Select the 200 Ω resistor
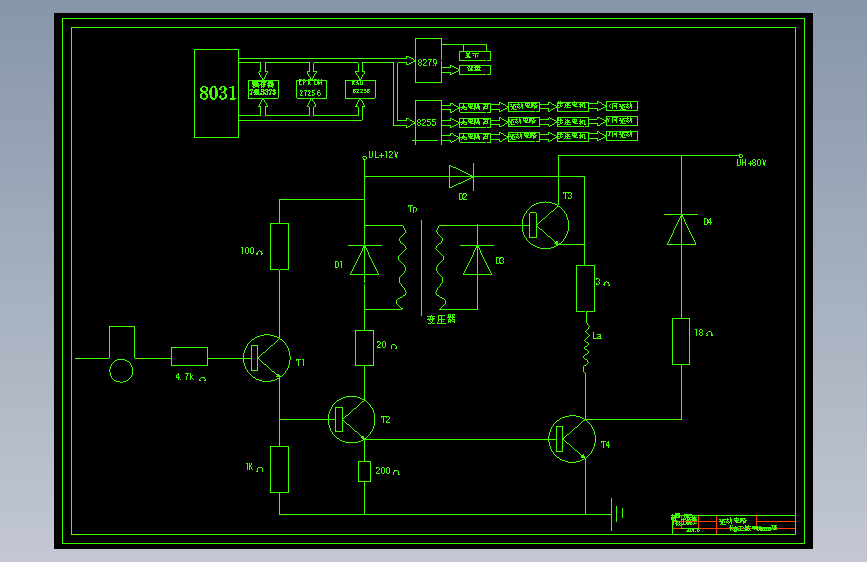 point(364,471)
